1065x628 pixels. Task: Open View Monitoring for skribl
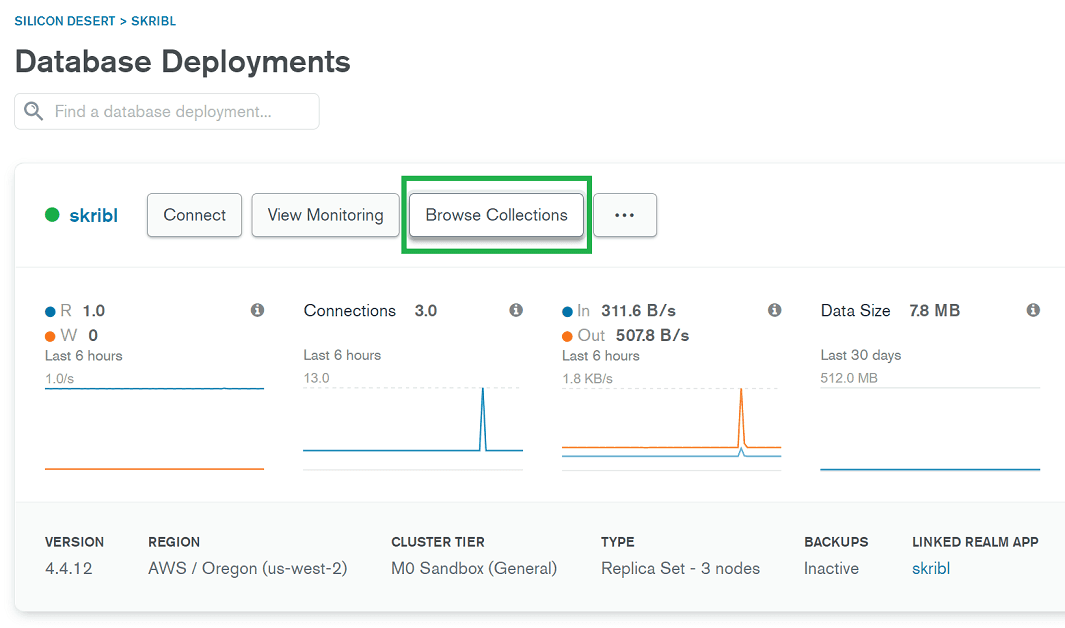pyautogui.click(x=325, y=215)
